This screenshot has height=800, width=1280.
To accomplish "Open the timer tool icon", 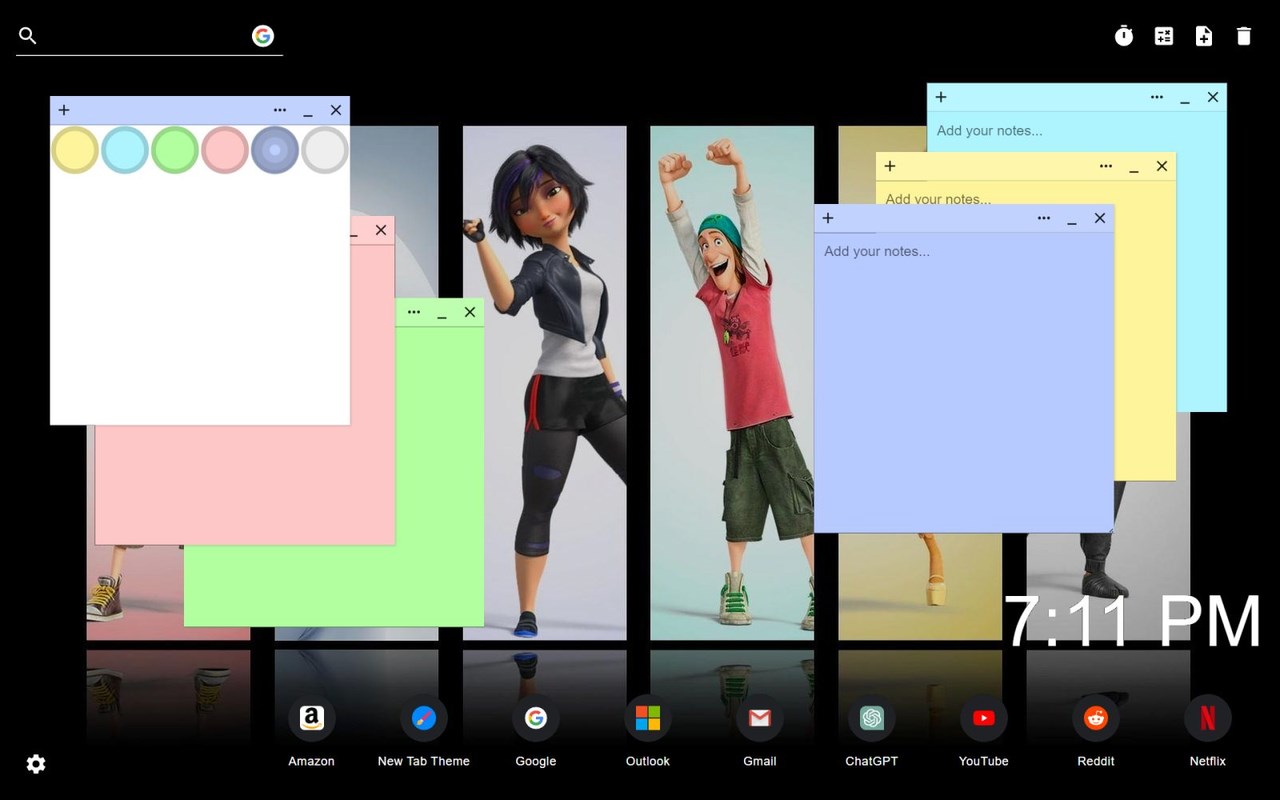I will [1124, 36].
